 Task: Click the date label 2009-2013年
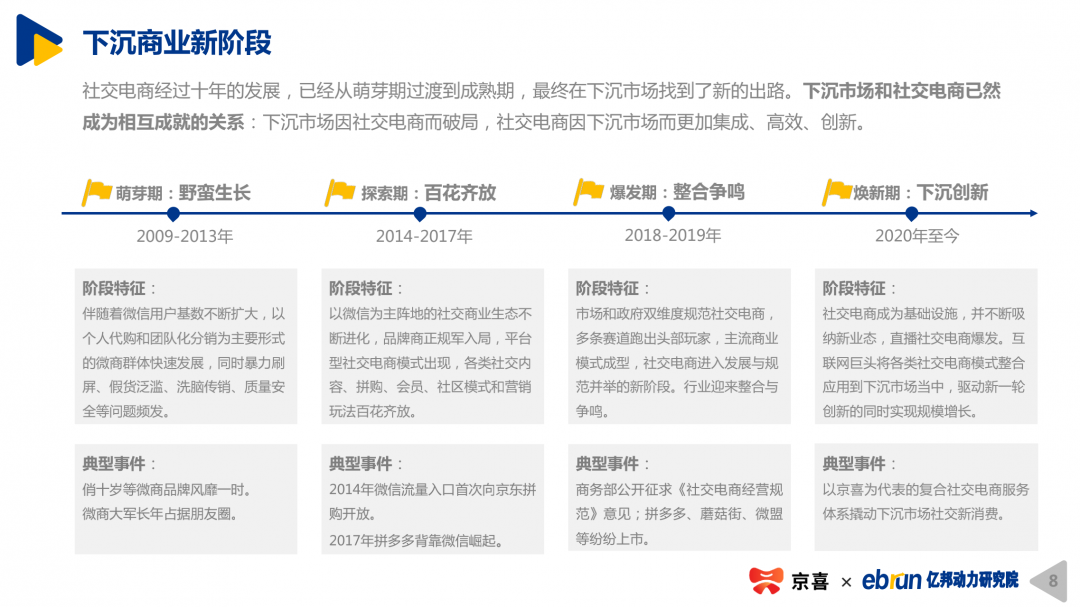click(x=185, y=236)
